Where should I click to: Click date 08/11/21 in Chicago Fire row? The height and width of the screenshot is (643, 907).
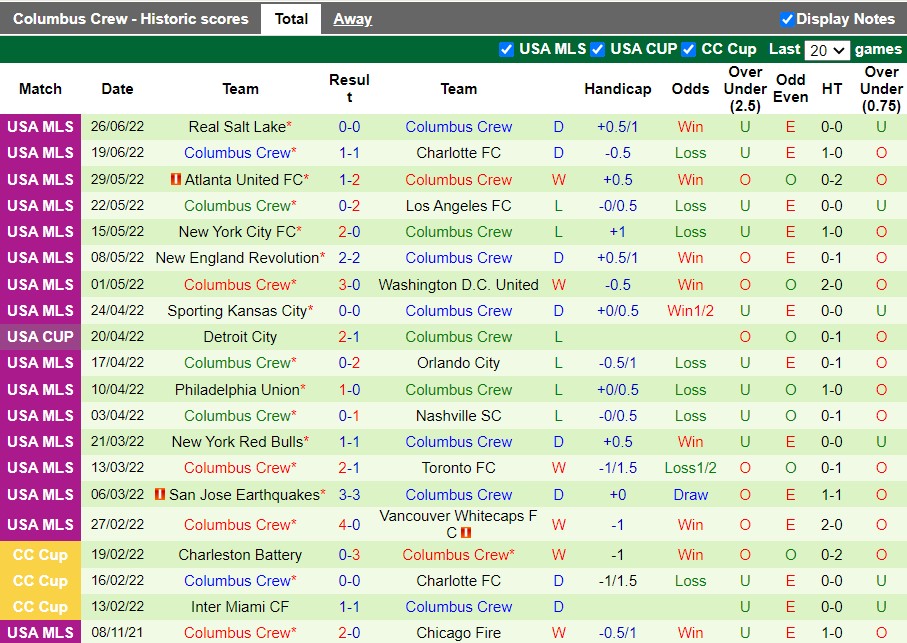[117, 633]
